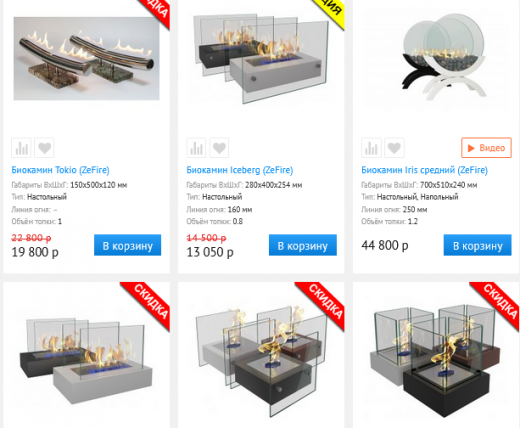Screen dimensions: 520x428
Task: Open Видео button on Iris средний card
Action: tap(486, 148)
